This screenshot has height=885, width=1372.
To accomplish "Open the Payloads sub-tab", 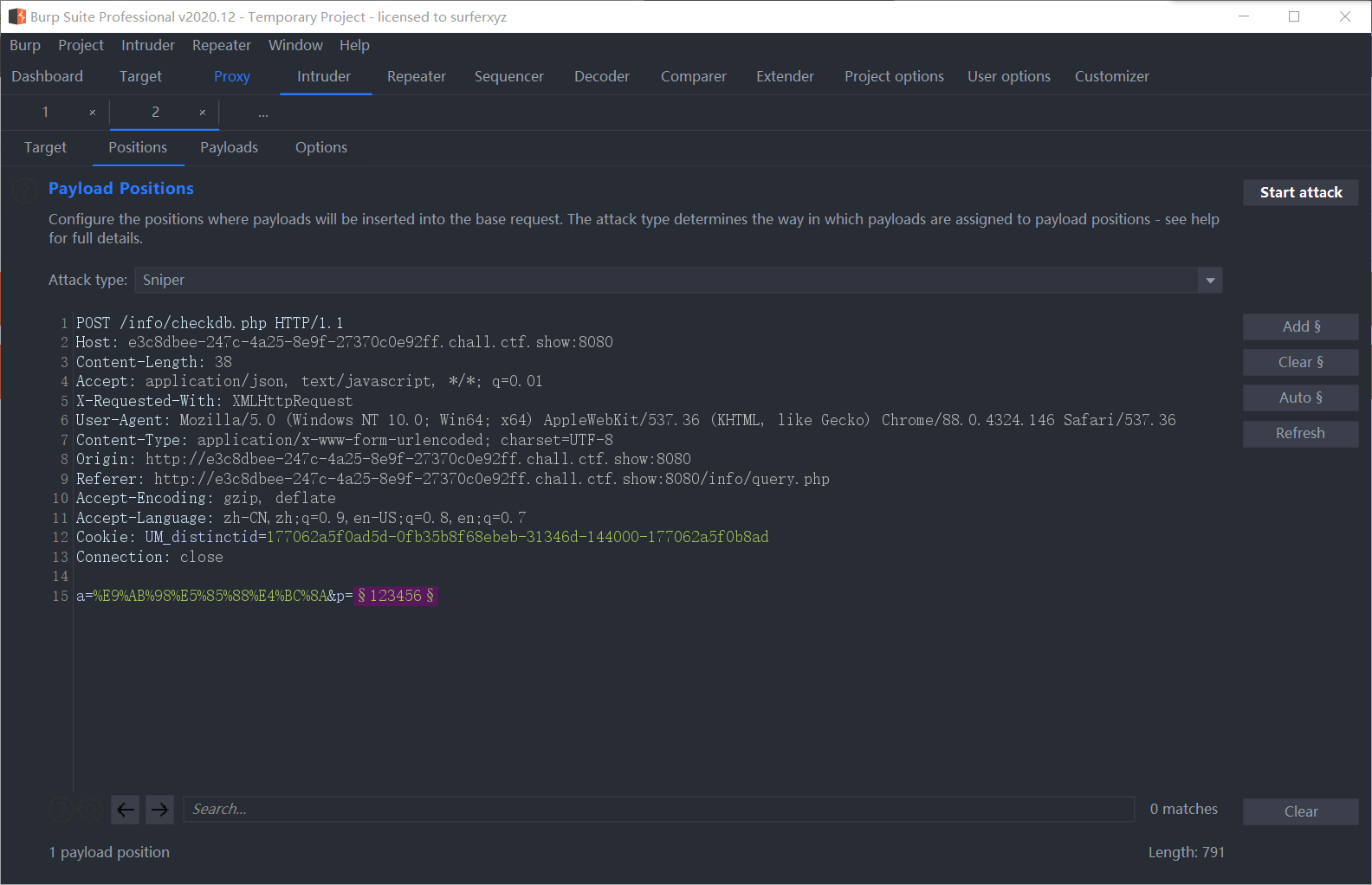I will pyautogui.click(x=230, y=147).
